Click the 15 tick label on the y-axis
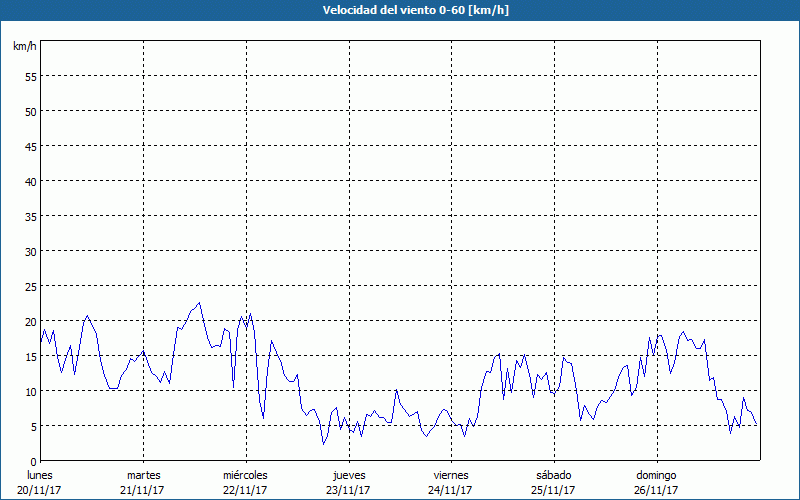This screenshot has width=800, height=500. point(30,356)
